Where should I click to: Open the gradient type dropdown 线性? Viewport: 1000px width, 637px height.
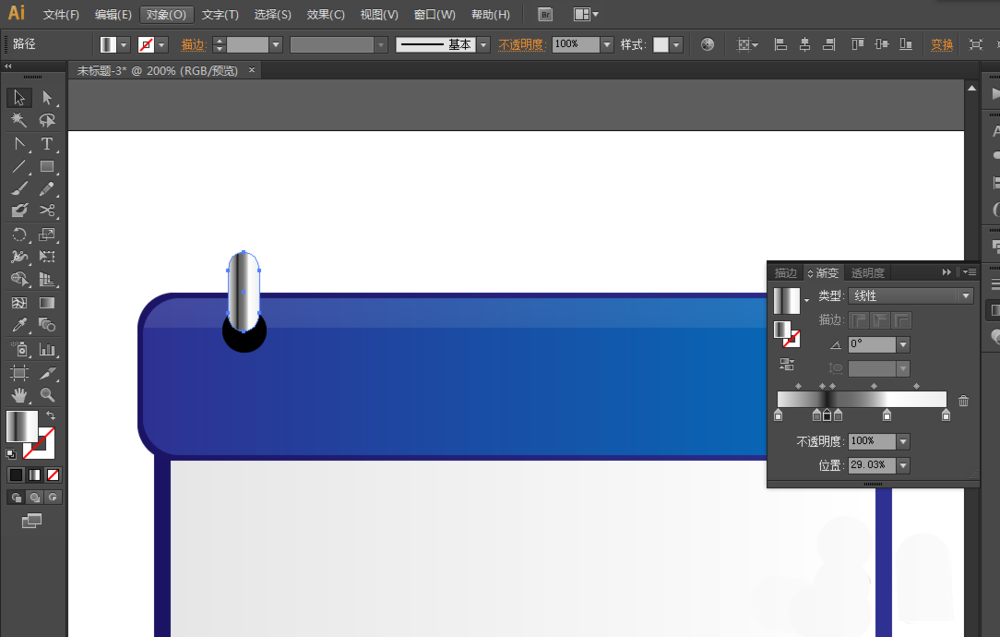(x=911, y=296)
